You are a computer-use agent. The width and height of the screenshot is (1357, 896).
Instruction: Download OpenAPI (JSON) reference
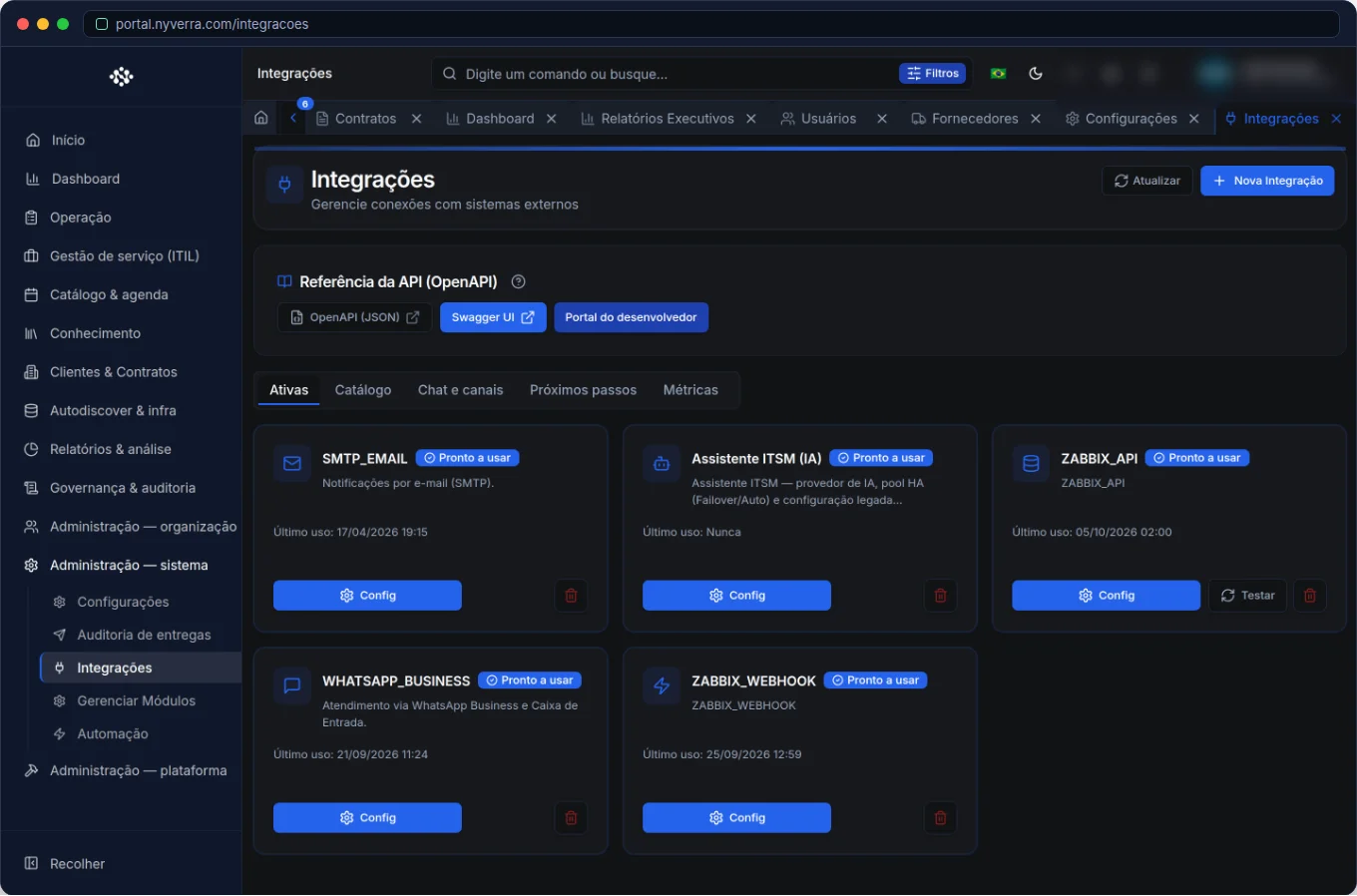(354, 317)
